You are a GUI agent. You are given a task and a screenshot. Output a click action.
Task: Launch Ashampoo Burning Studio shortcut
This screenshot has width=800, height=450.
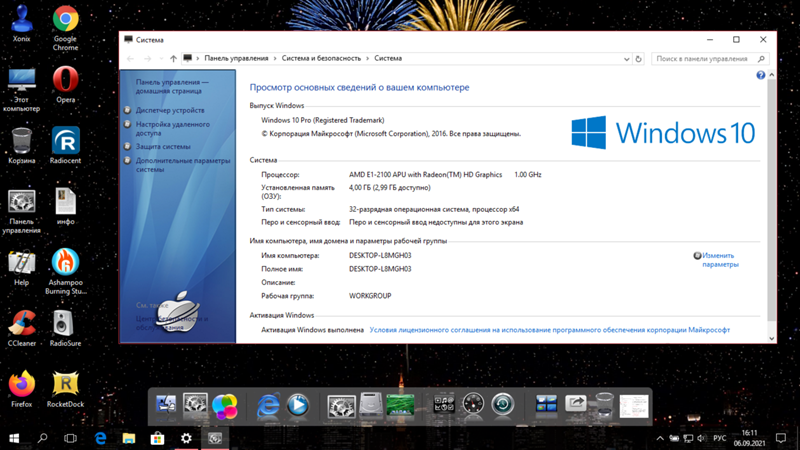pos(65,272)
